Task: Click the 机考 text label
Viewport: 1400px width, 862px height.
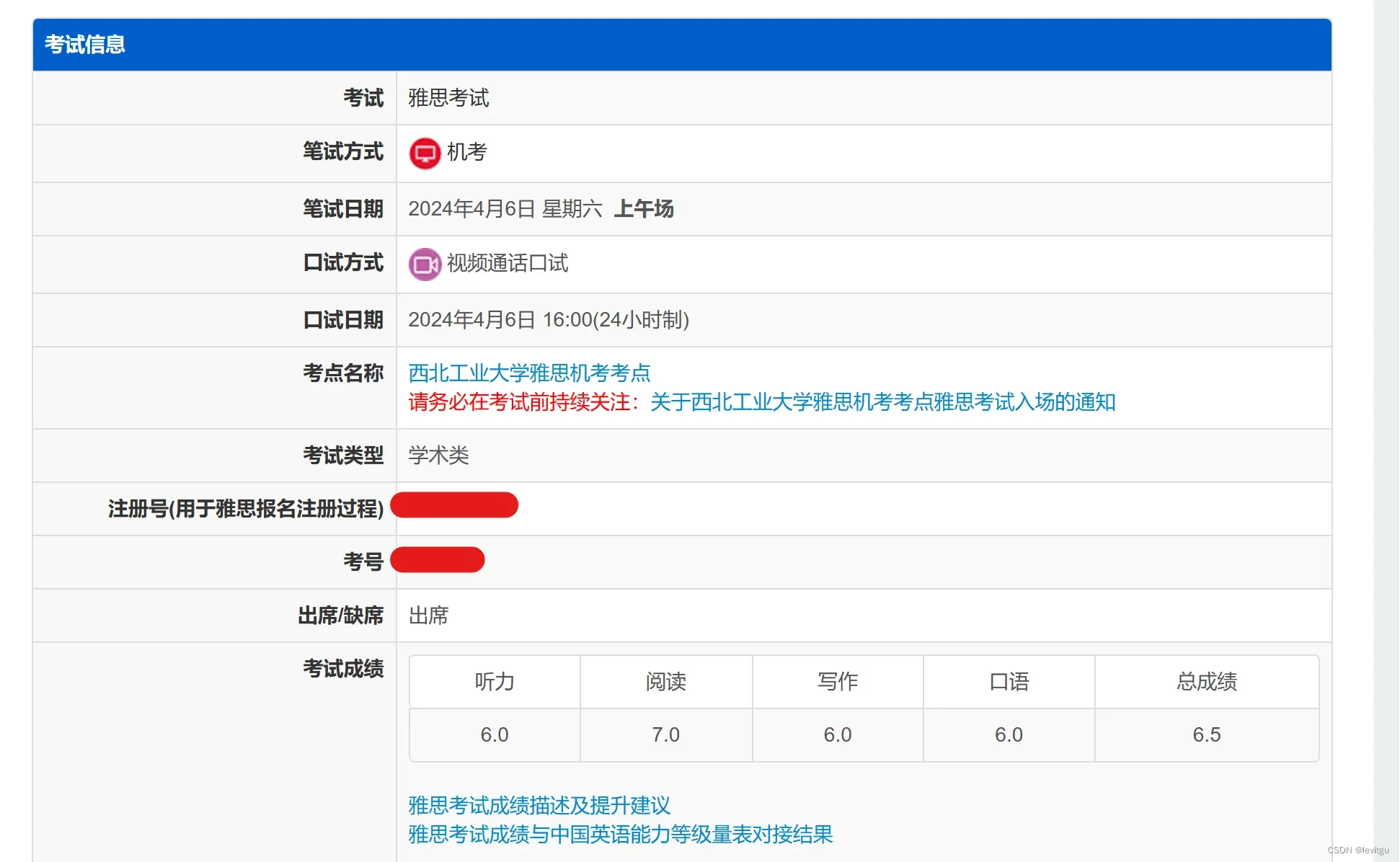Action: coord(467,151)
